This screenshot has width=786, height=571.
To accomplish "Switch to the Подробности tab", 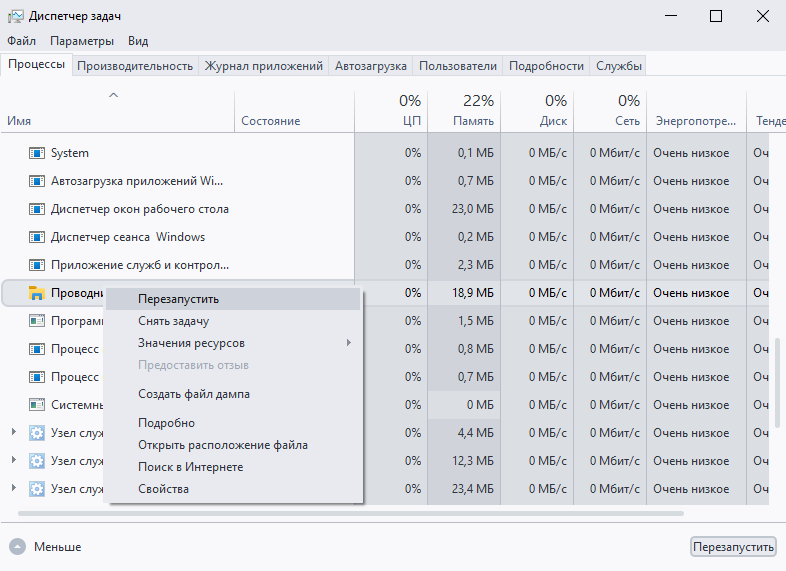I will coord(546,66).
